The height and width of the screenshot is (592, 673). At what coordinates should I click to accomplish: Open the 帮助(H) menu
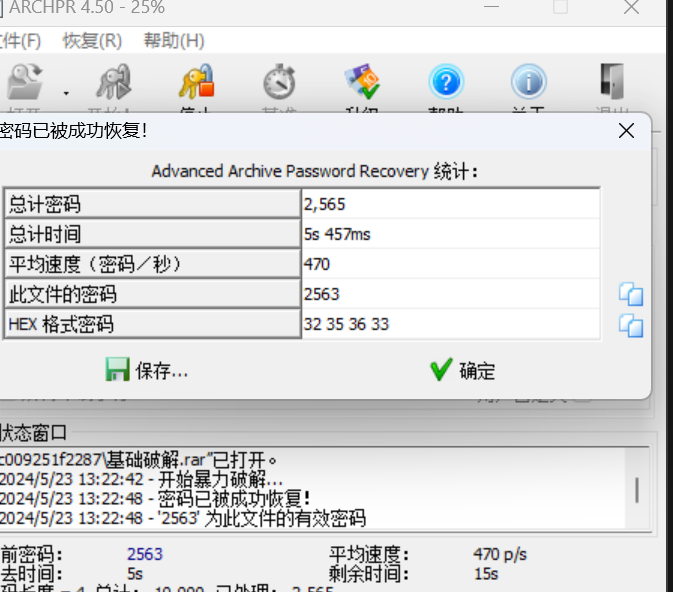pyautogui.click(x=174, y=41)
